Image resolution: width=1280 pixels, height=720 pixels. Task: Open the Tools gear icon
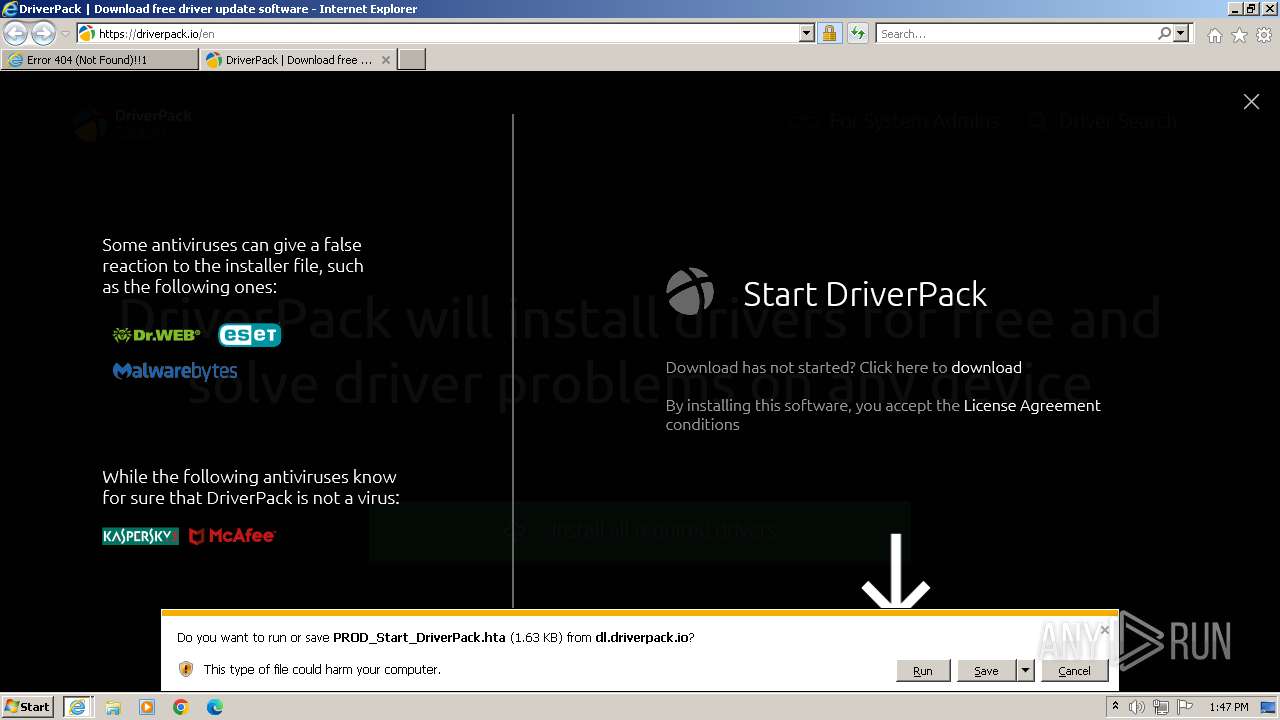pyautogui.click(x=1264, y=35)
